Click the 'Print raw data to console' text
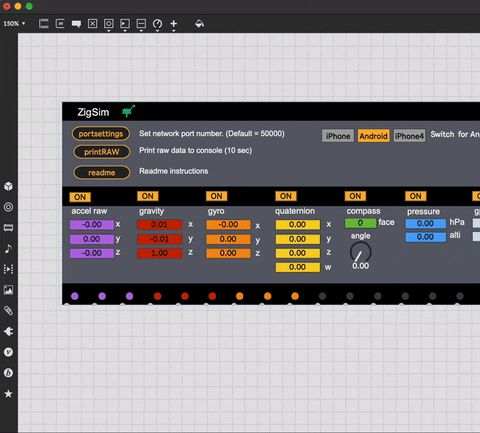 point(195,150)
